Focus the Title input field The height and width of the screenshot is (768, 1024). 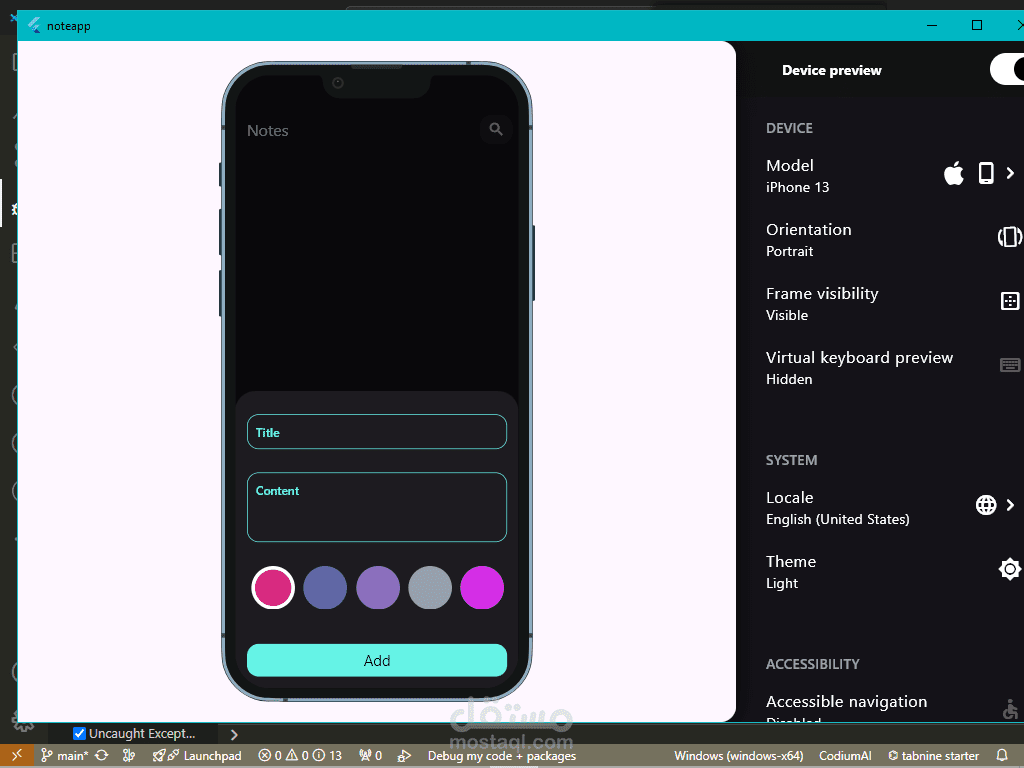click(x=377, y=432)
